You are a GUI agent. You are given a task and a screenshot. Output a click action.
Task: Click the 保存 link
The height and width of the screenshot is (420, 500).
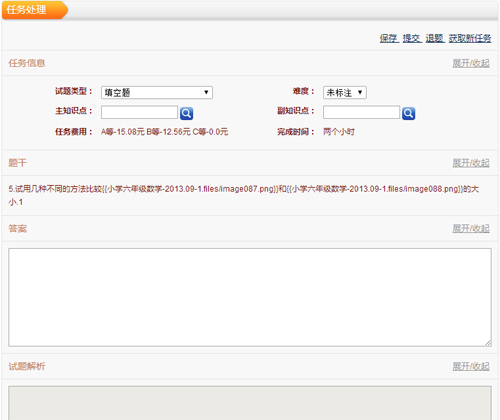[389, 38]
